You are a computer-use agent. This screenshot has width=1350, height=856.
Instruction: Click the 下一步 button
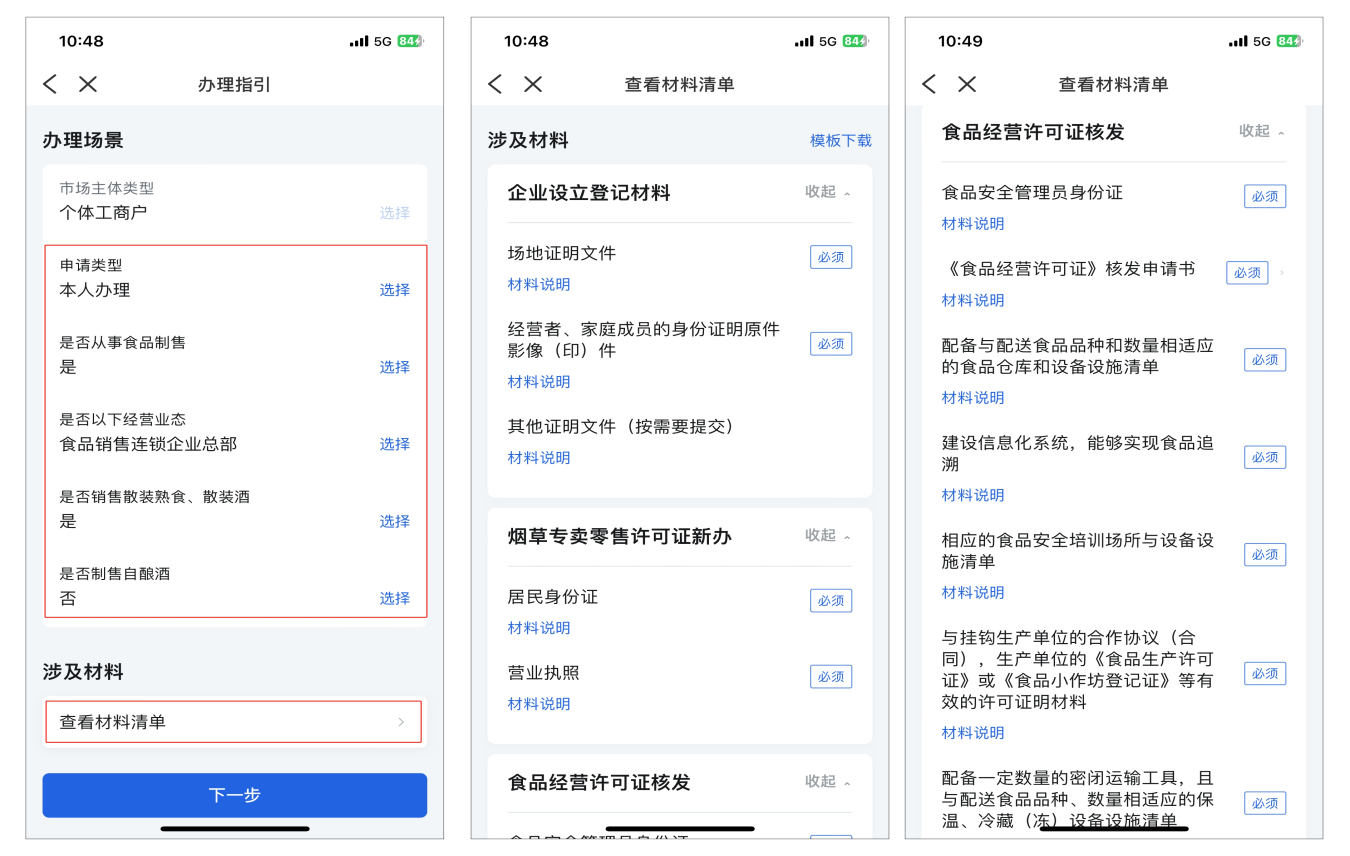(x=234, y=795)
